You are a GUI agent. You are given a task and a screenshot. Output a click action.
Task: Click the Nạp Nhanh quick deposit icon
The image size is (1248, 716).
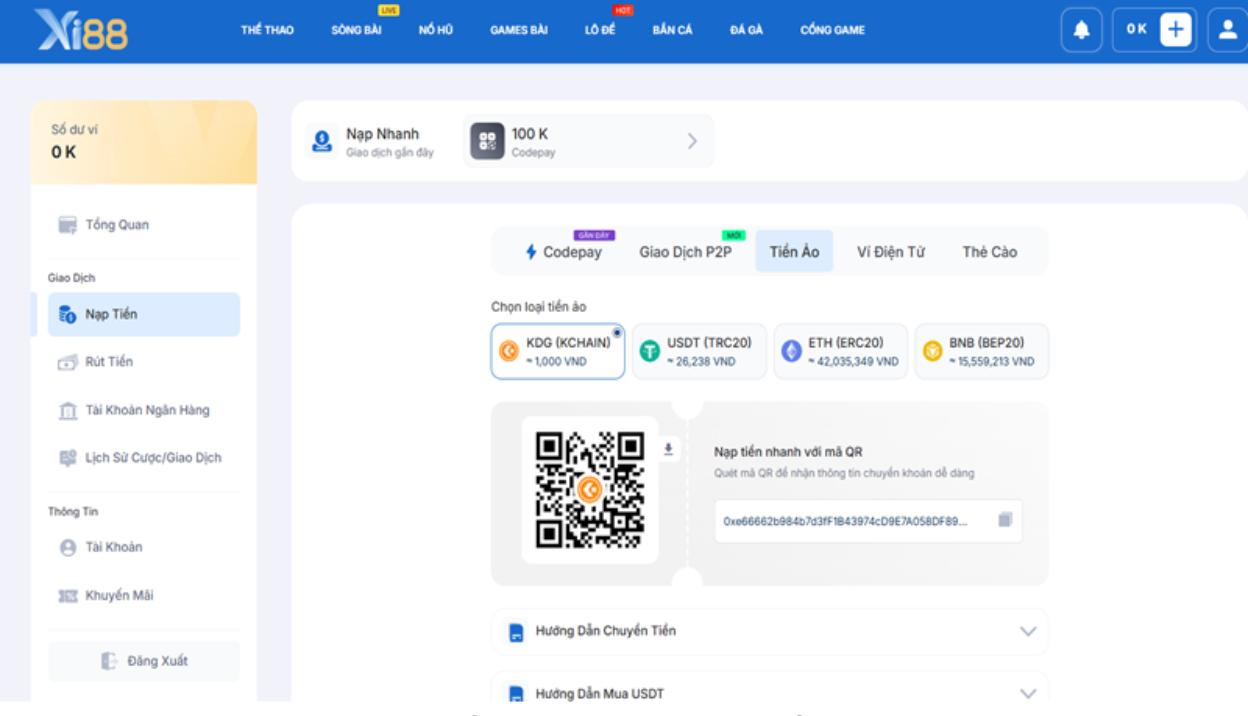pos(322,142)
